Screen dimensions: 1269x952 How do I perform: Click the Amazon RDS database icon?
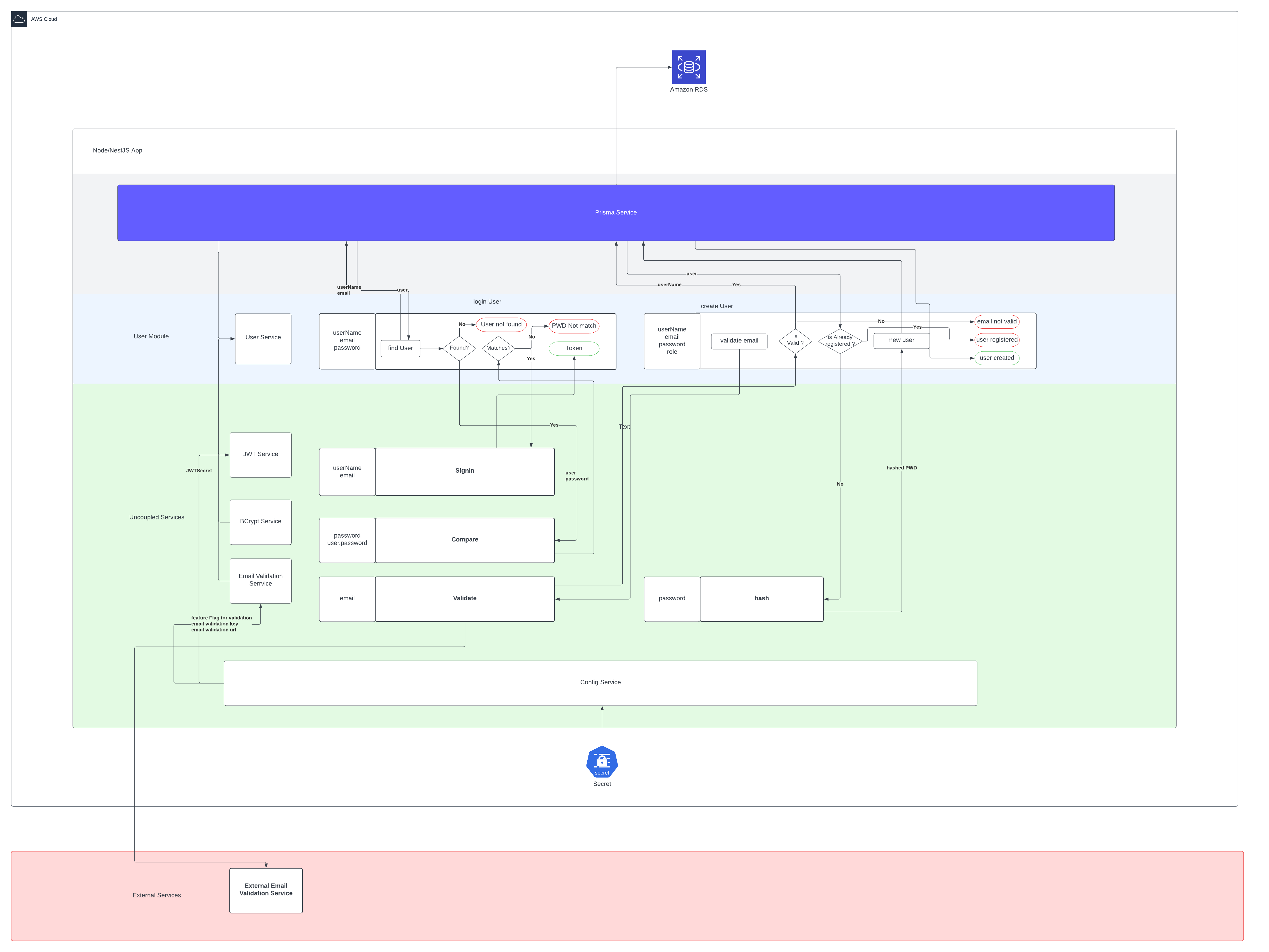tap(688, 67)
